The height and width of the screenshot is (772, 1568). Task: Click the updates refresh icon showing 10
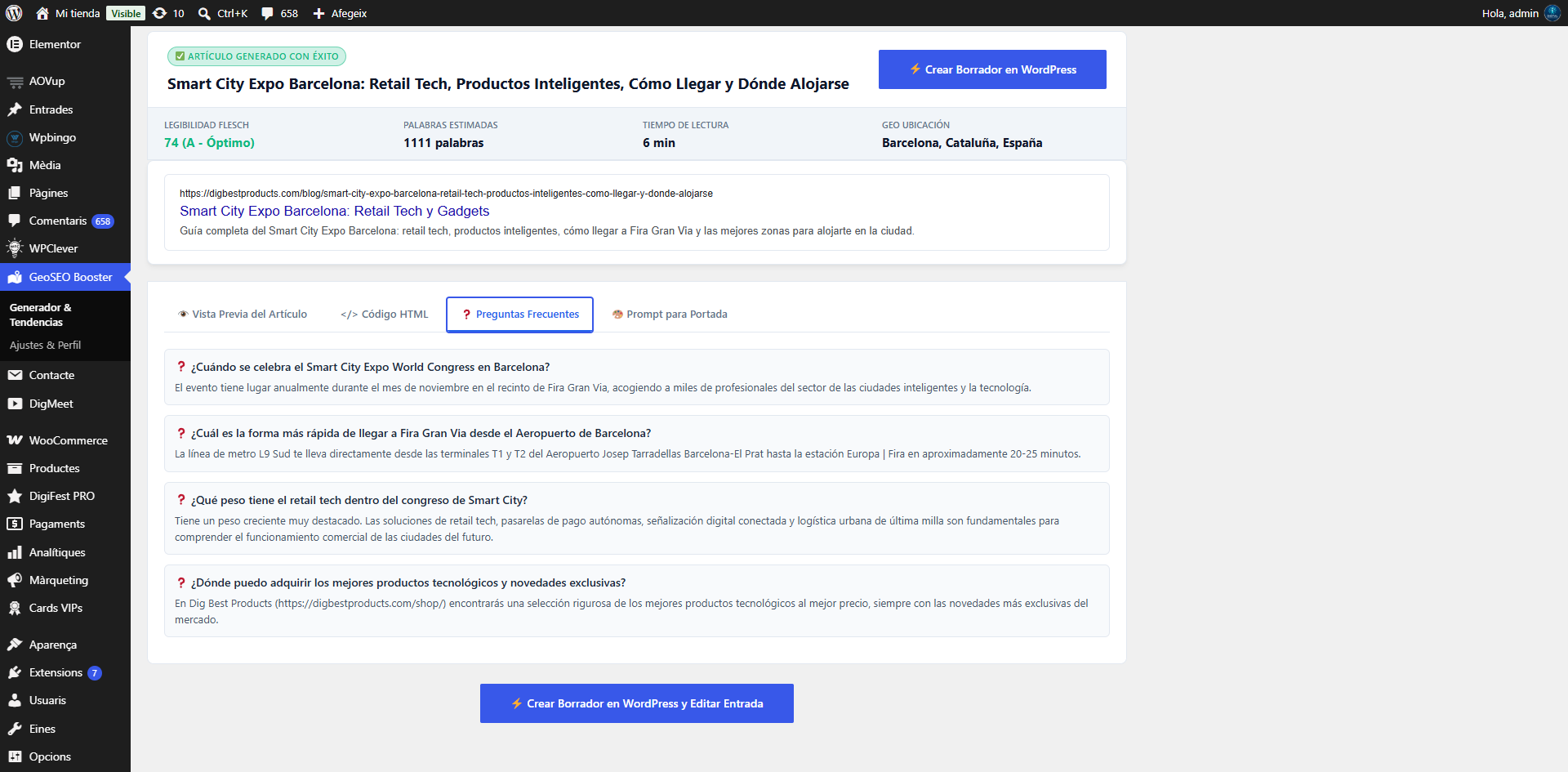[160, 13]
